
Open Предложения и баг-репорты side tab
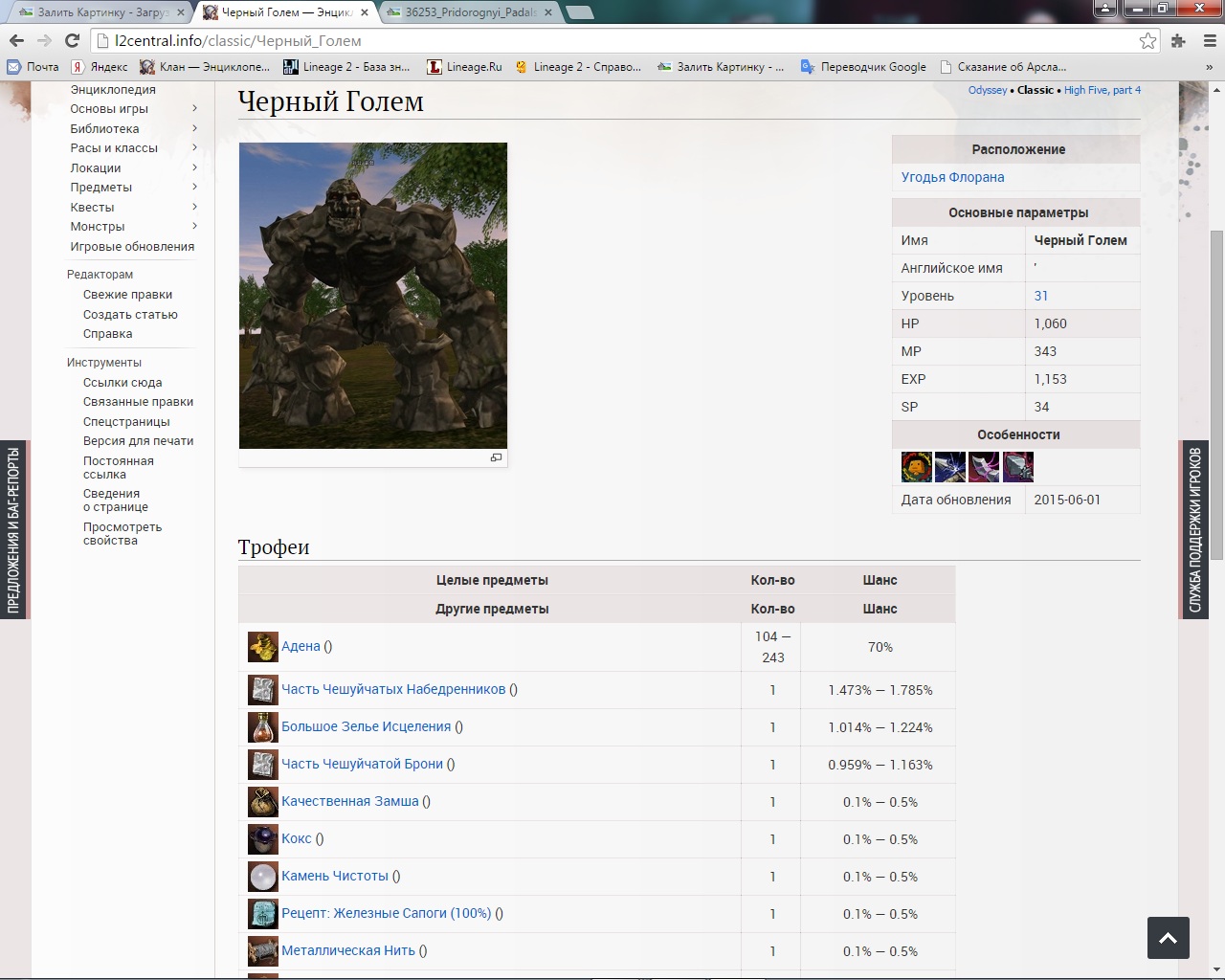coord(13,529)
